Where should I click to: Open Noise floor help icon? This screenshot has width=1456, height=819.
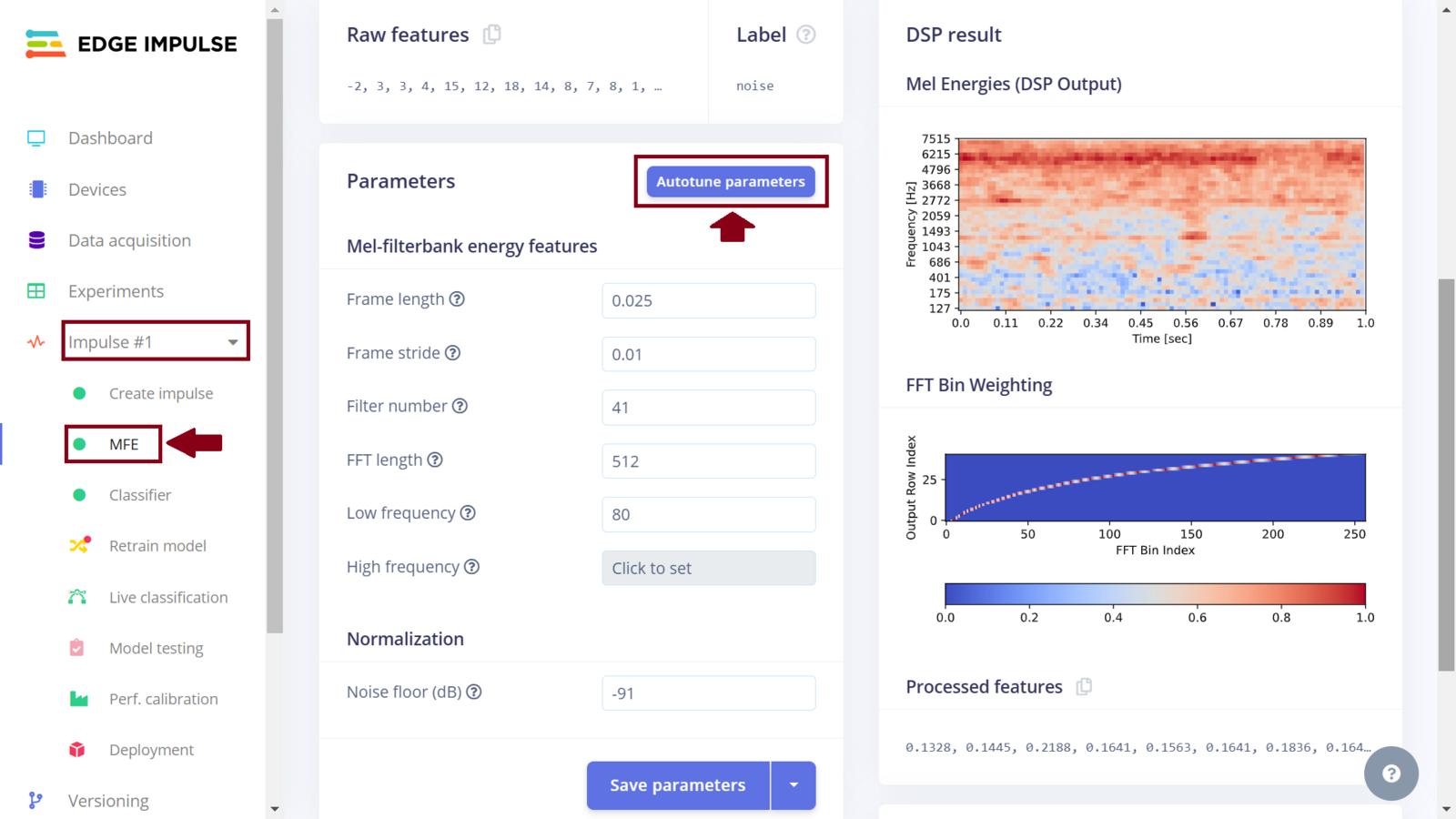coord(474,692)
